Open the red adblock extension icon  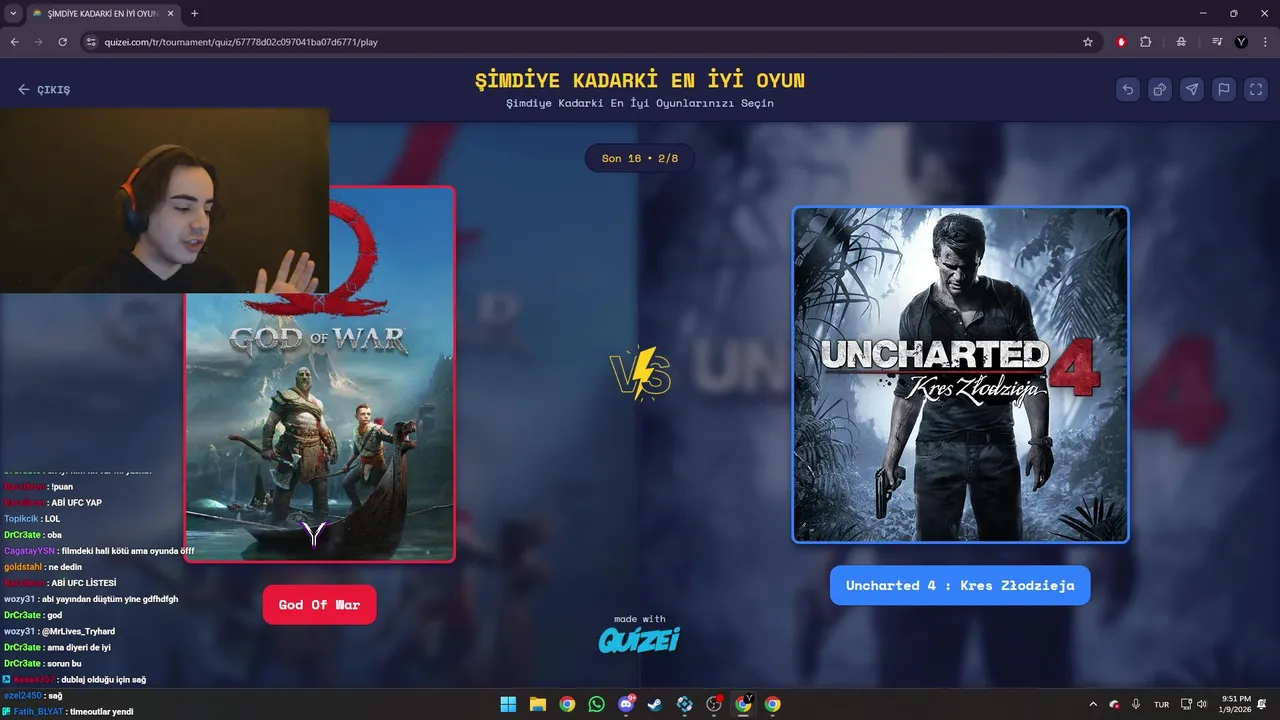pyautogui.click(x=1122, y=42)
